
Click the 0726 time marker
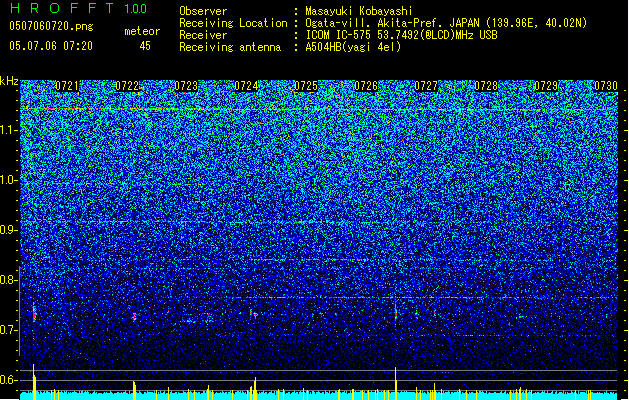pos(366,86)
